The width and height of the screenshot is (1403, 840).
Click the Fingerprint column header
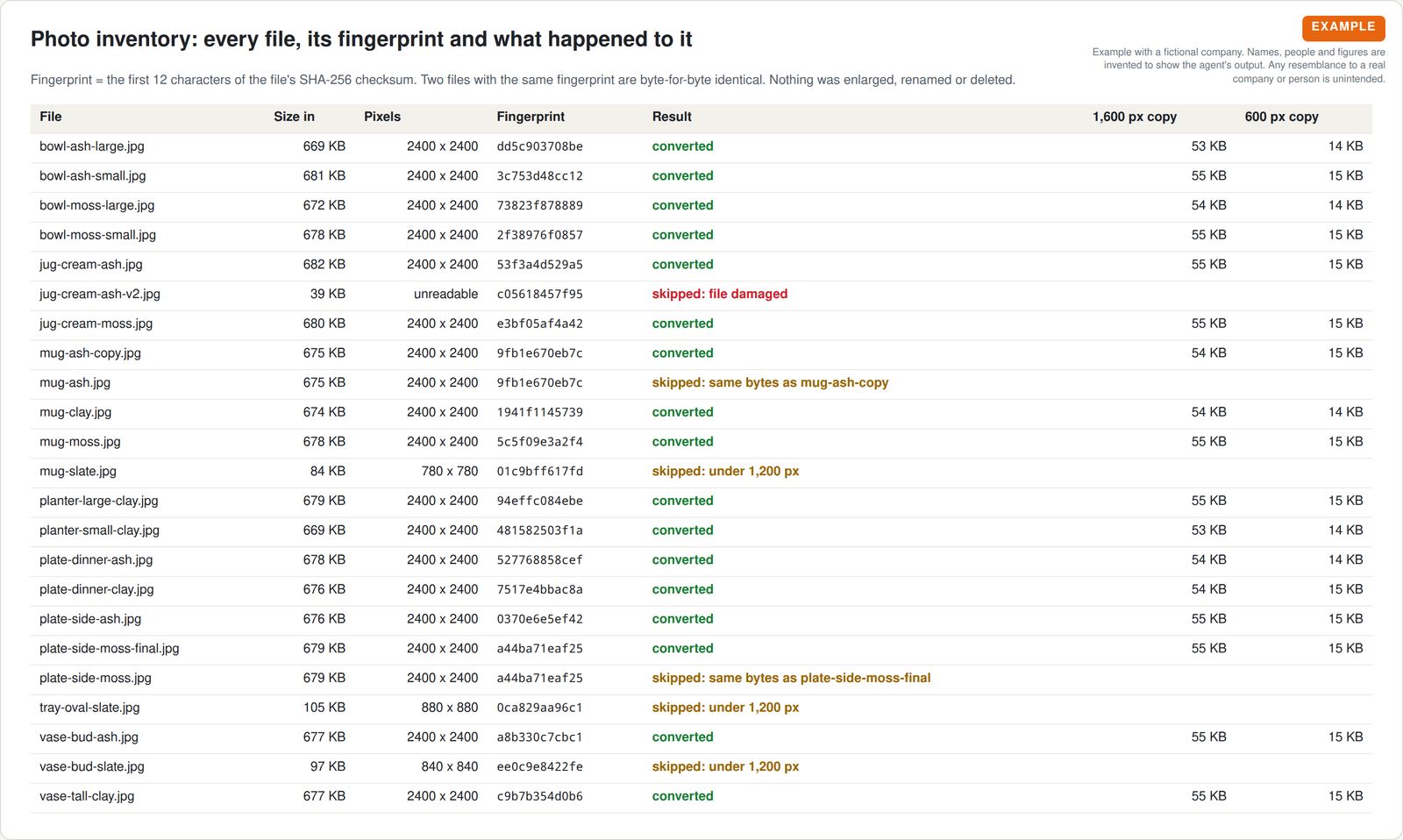pos(531,117)
